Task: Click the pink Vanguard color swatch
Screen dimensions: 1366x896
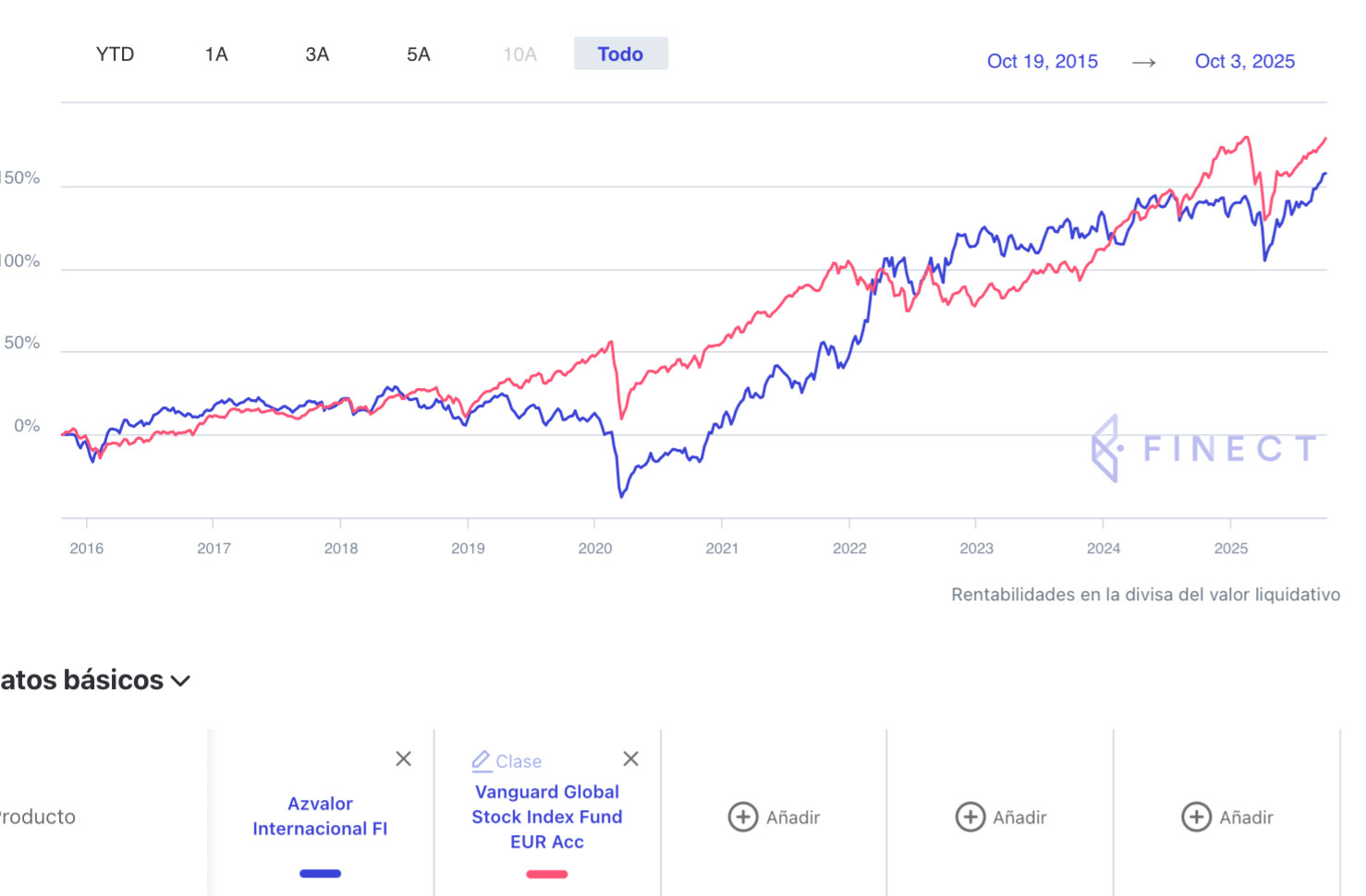Action: click(547, 874)
